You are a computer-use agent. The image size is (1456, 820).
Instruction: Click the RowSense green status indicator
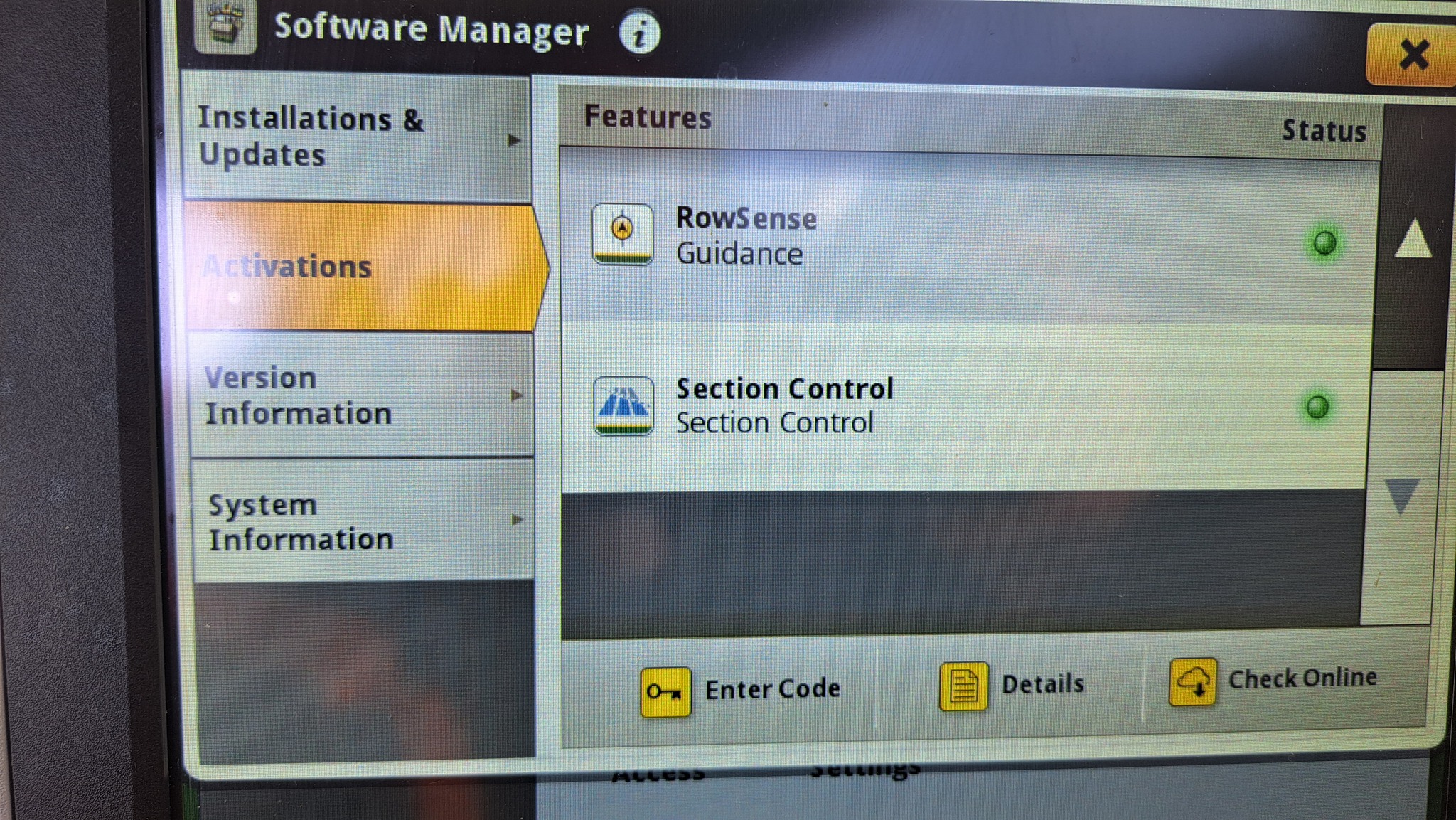coord(1324,243)
